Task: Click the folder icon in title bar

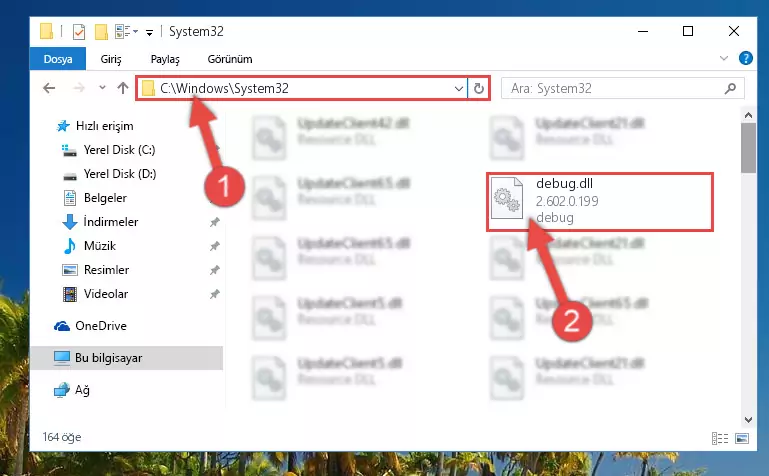Action: pos(46,31)
